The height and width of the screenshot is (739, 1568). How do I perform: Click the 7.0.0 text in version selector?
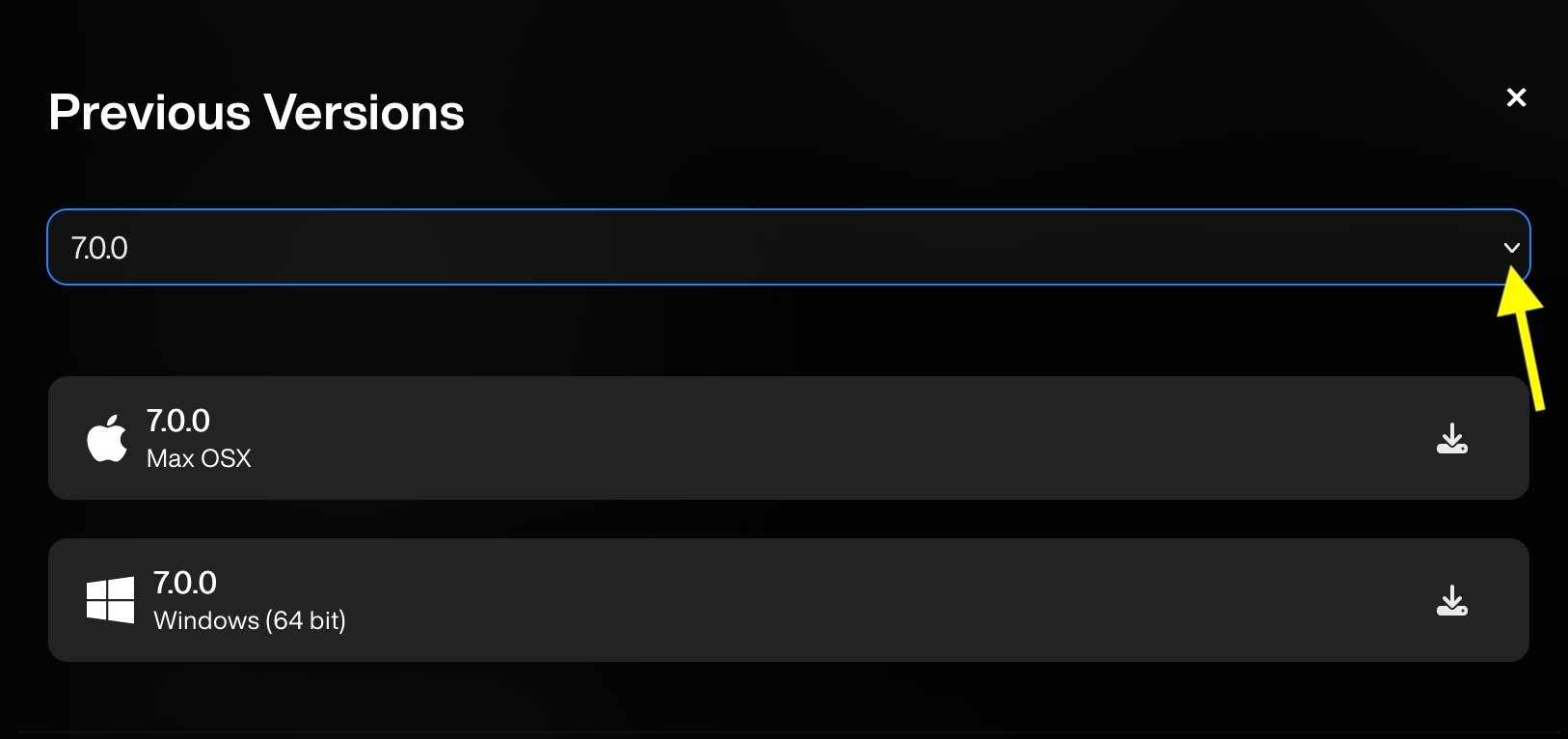pos(99,248)
